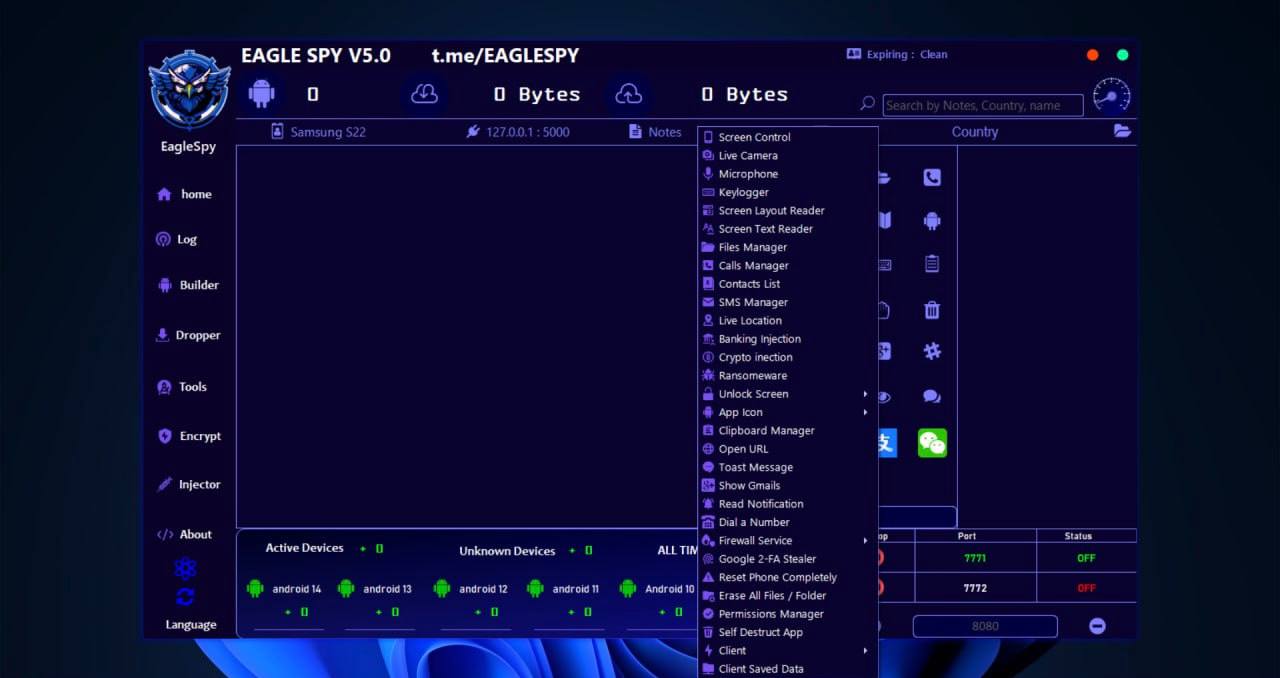The image size is (1280, 678).
Task: Click the Android robot panel icon
Action: coord(932,221)
